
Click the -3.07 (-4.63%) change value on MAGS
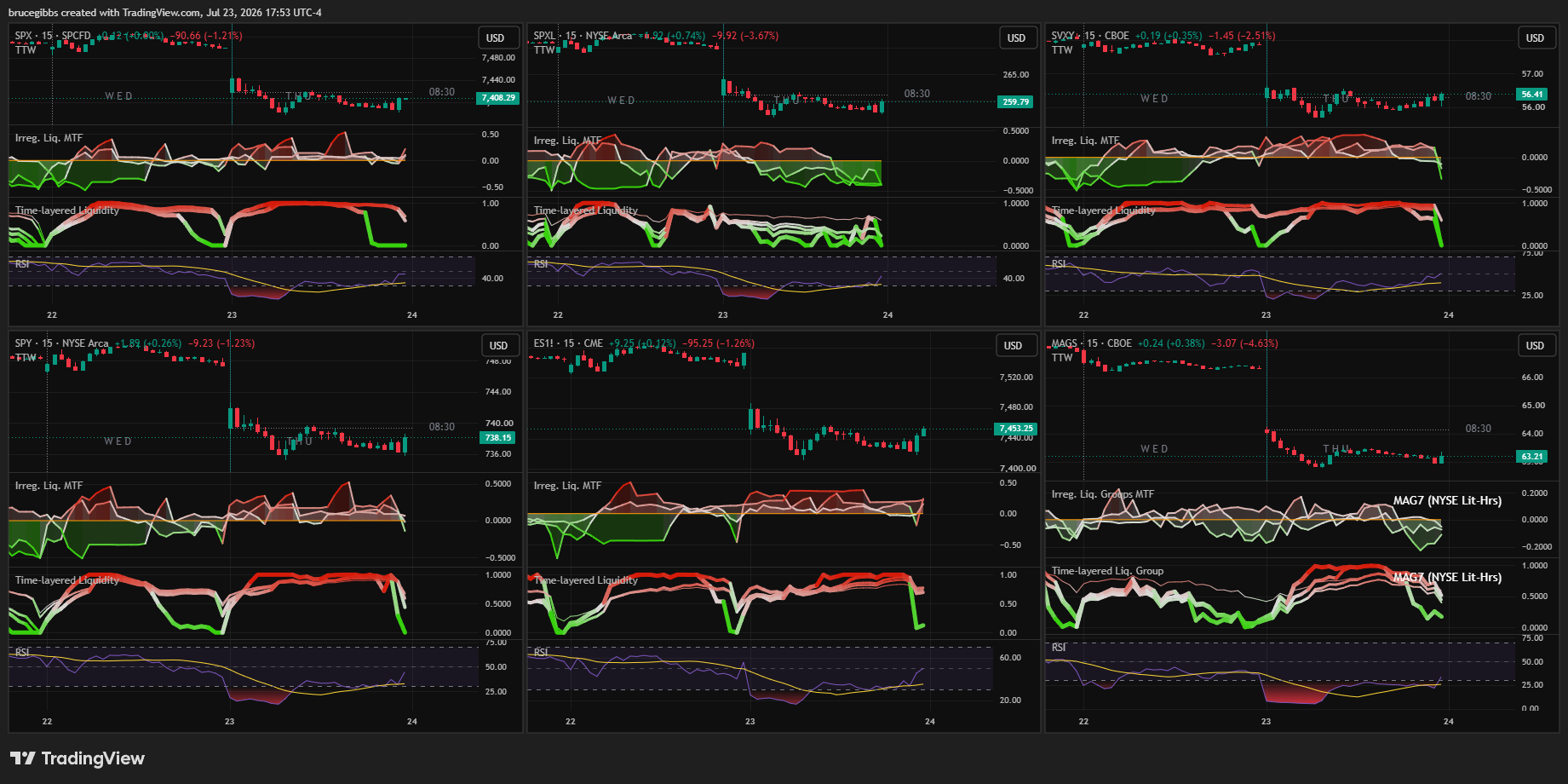point(1244,343)
